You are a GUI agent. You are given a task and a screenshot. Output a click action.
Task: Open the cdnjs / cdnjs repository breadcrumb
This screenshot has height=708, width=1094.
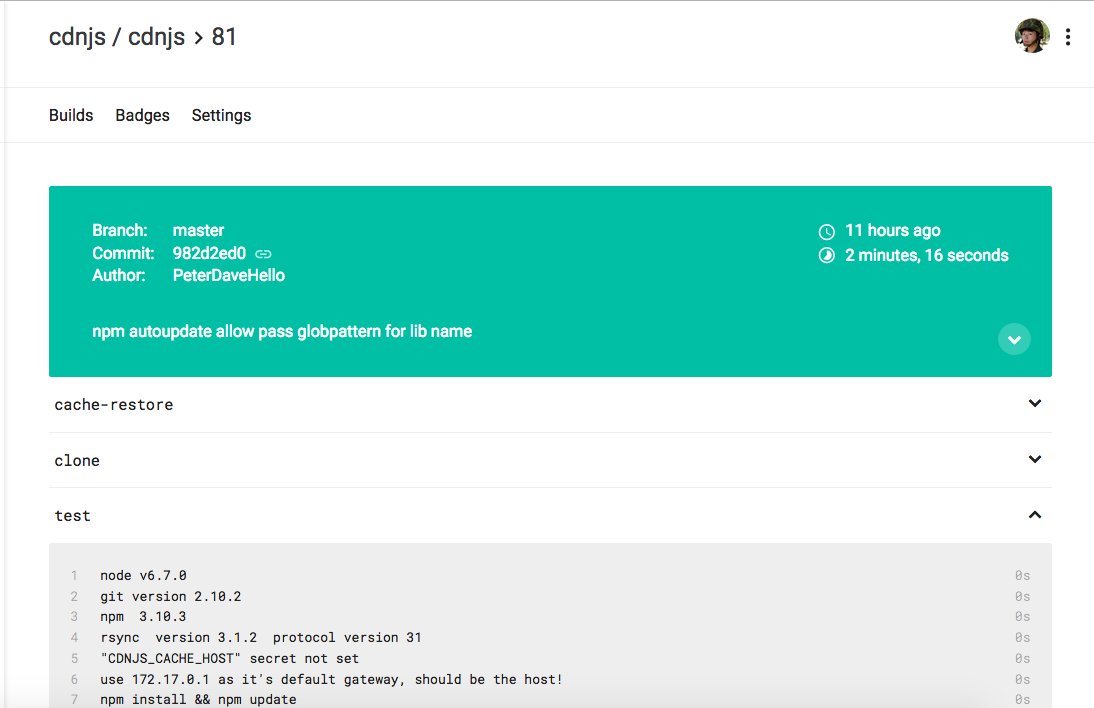[x=117, y=36]
